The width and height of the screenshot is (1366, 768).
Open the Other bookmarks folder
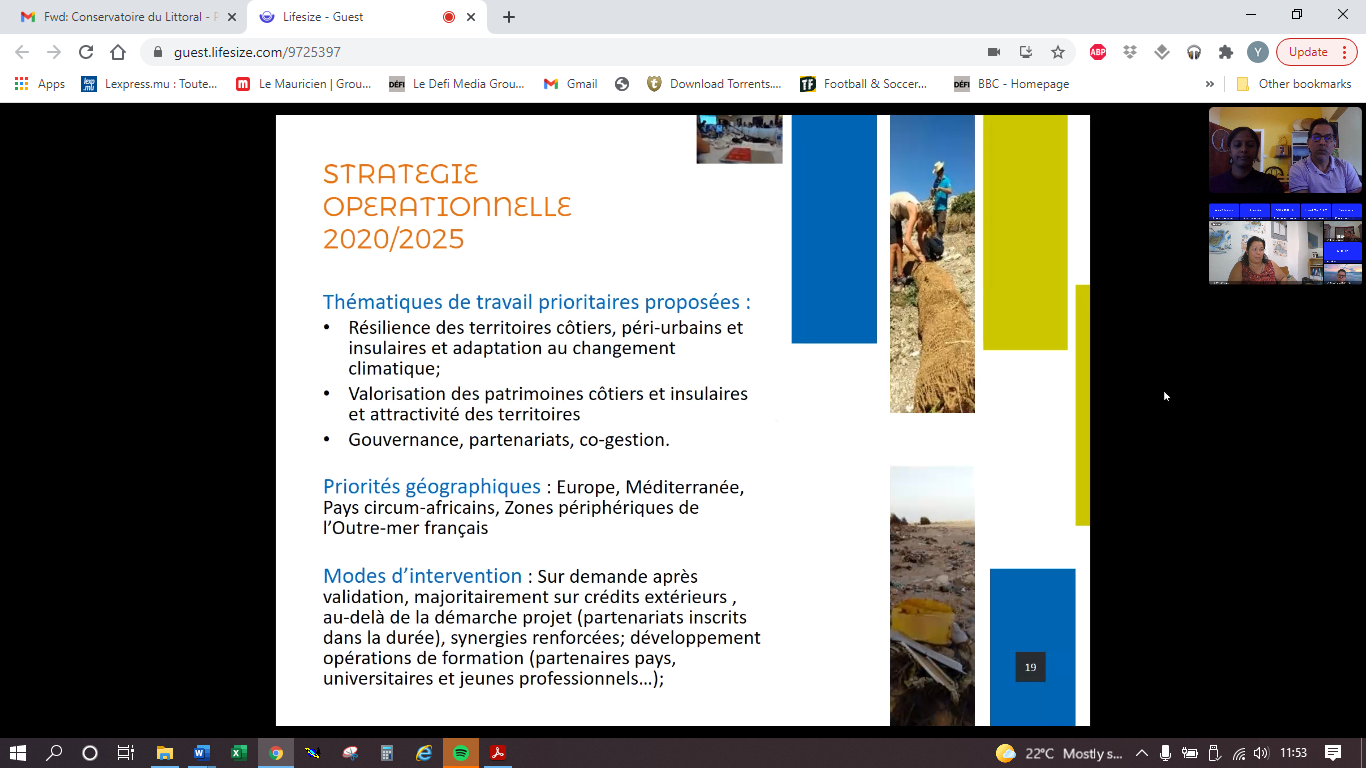pos(1294,84)
